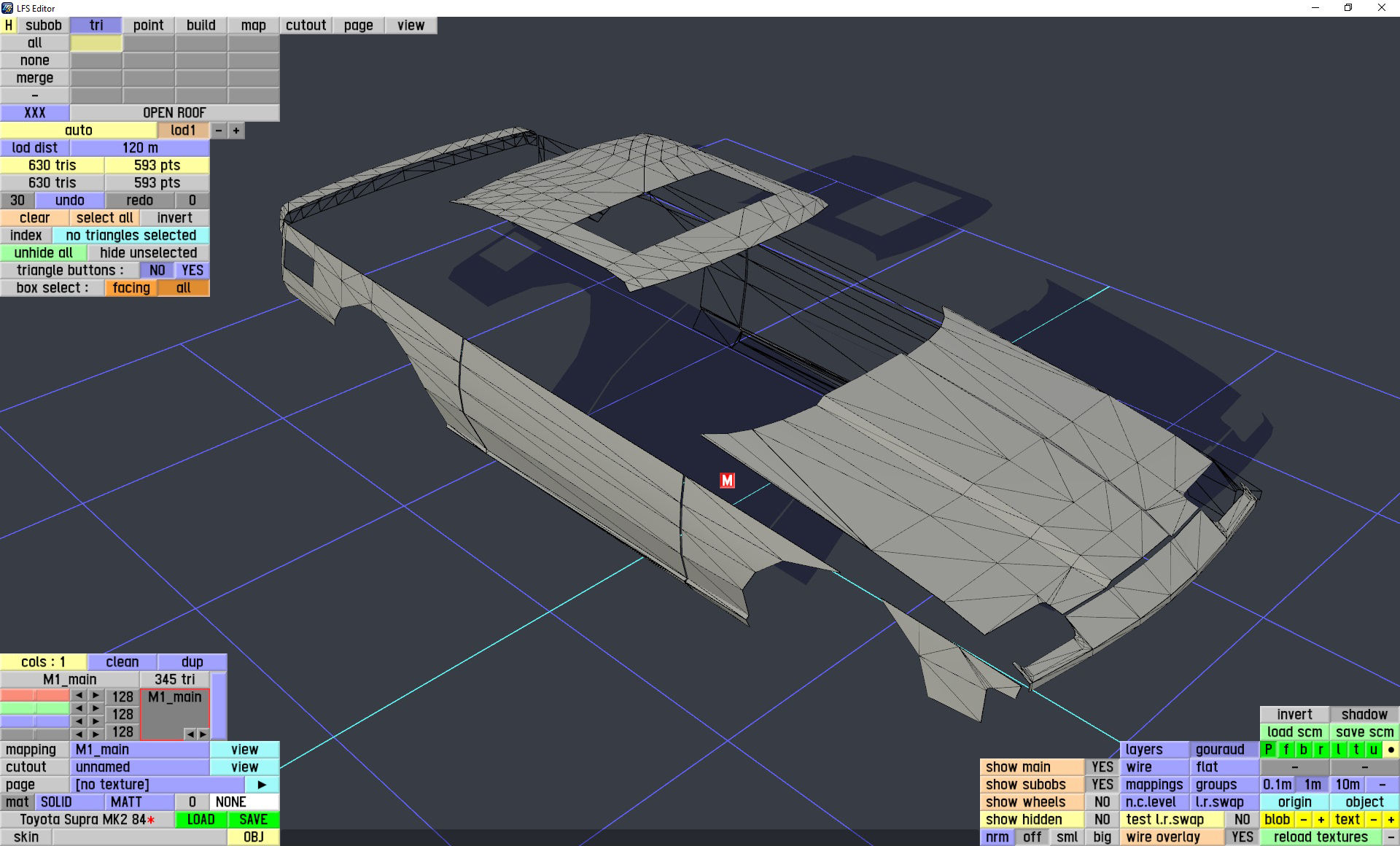Screen dimensions: 1400x846
Task: Click the minus next to lod1
Action: tap(219, 131)
